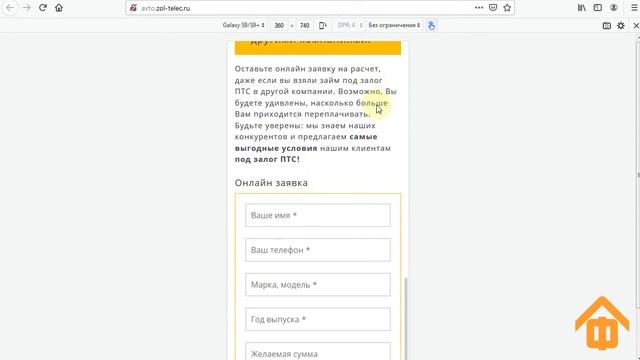Go back to the previous page

coord(10,8)
